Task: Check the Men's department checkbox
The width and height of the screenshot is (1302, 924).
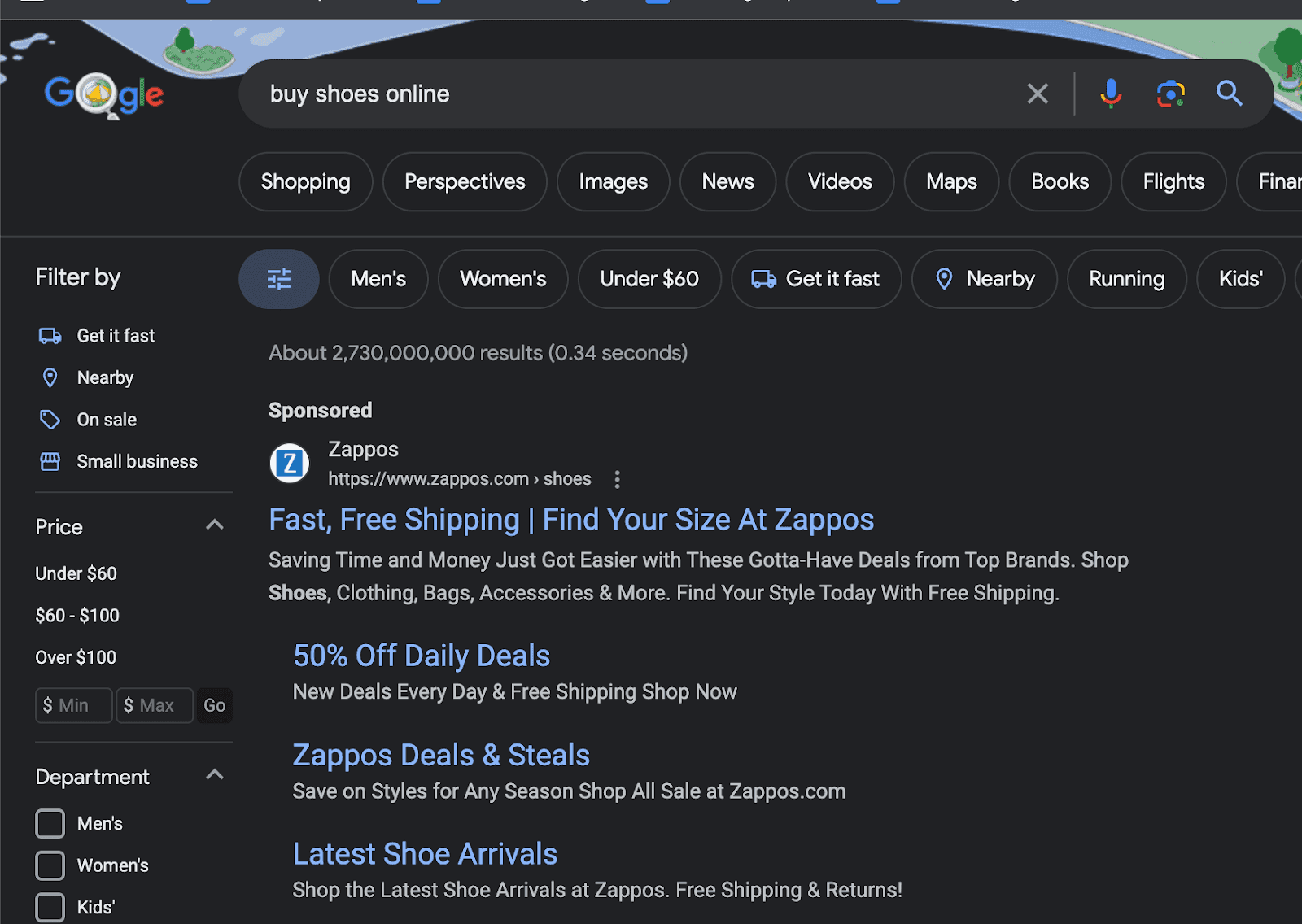Action: (x=50, y=823)
